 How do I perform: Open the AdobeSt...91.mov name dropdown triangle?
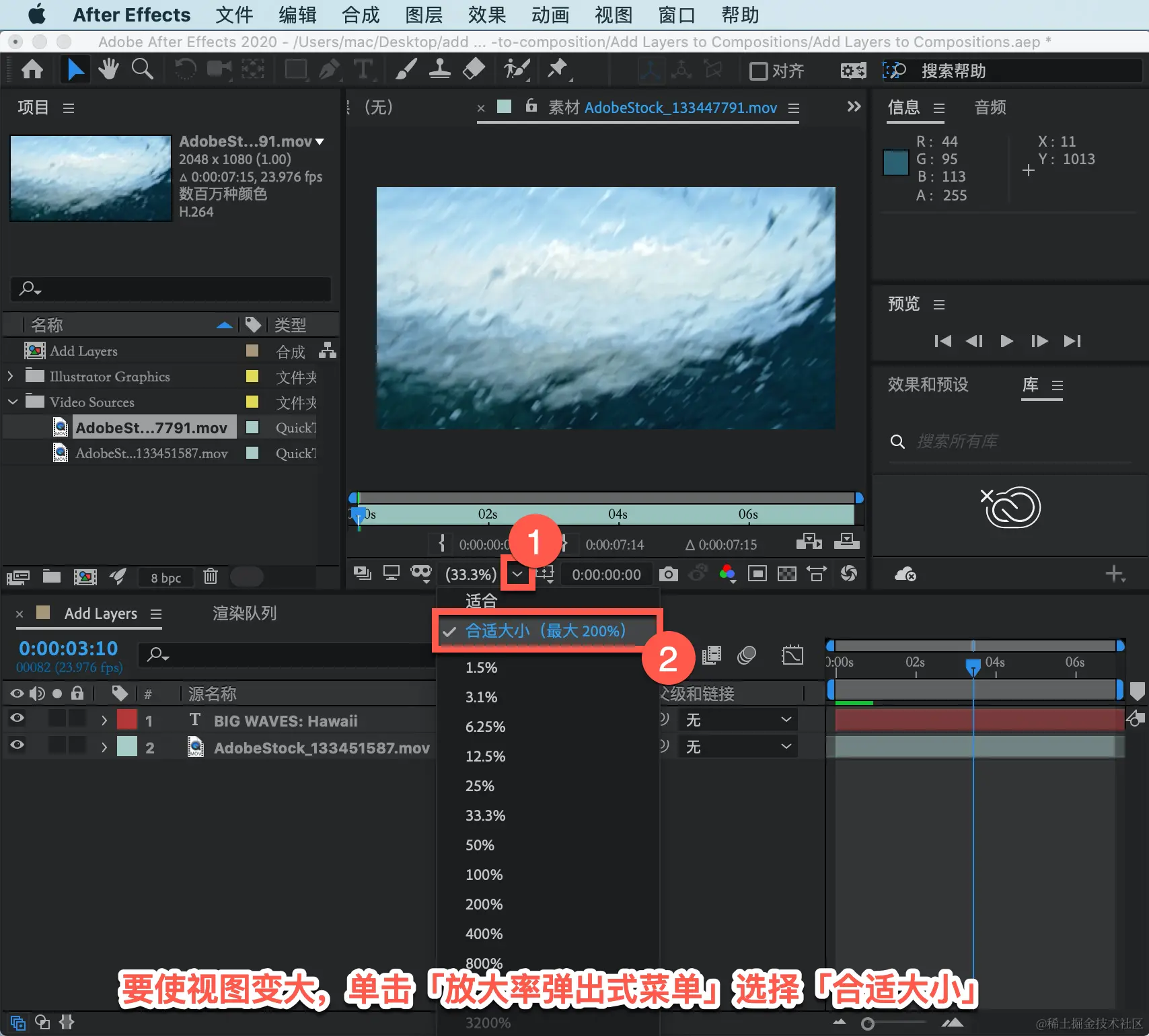pos(320,142)
